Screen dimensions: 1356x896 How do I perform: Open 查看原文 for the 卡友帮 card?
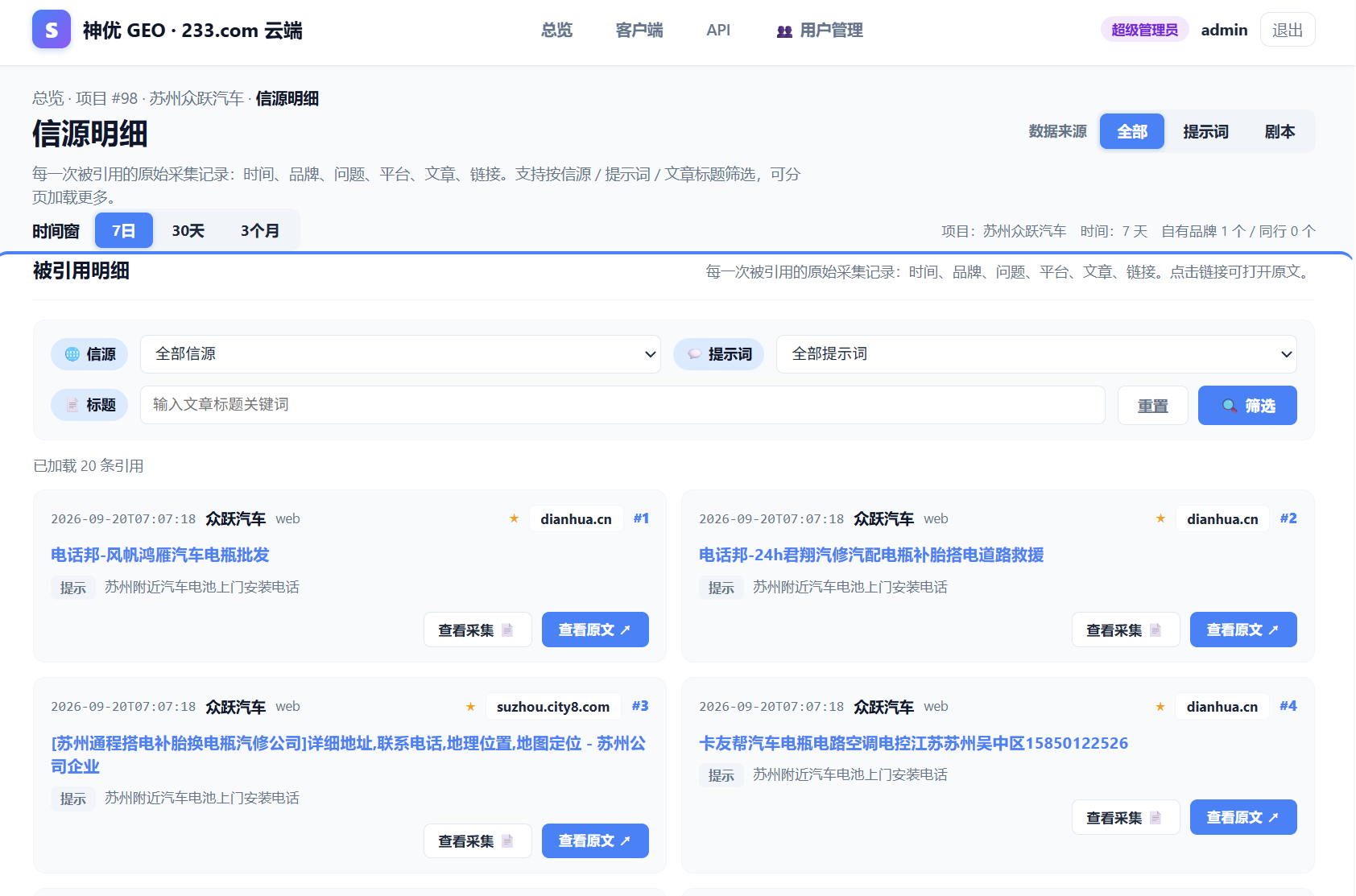click(x=1243, y=817)
